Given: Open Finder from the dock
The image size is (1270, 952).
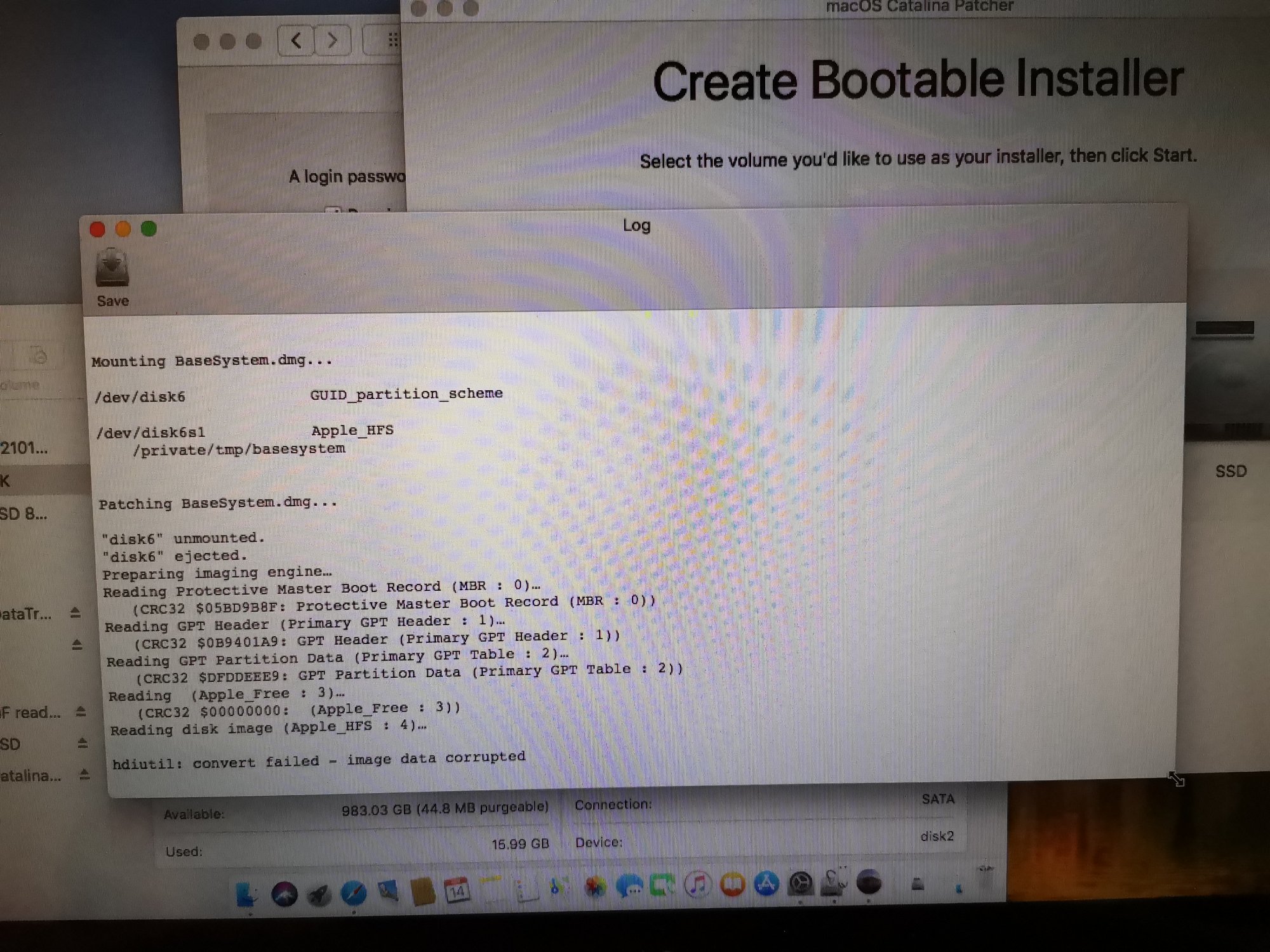Looking at the screenshot, I should click(x=246, y=894).
